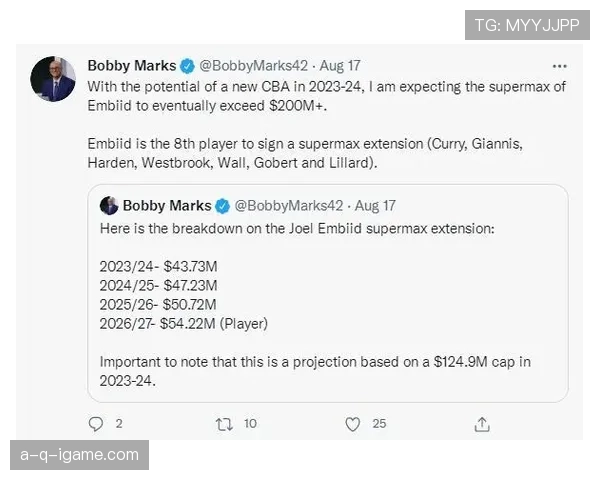Viewport: 600px width, 480px height.
Task: Click the Aug 17 date of main tweet
Action: [340, 66]
